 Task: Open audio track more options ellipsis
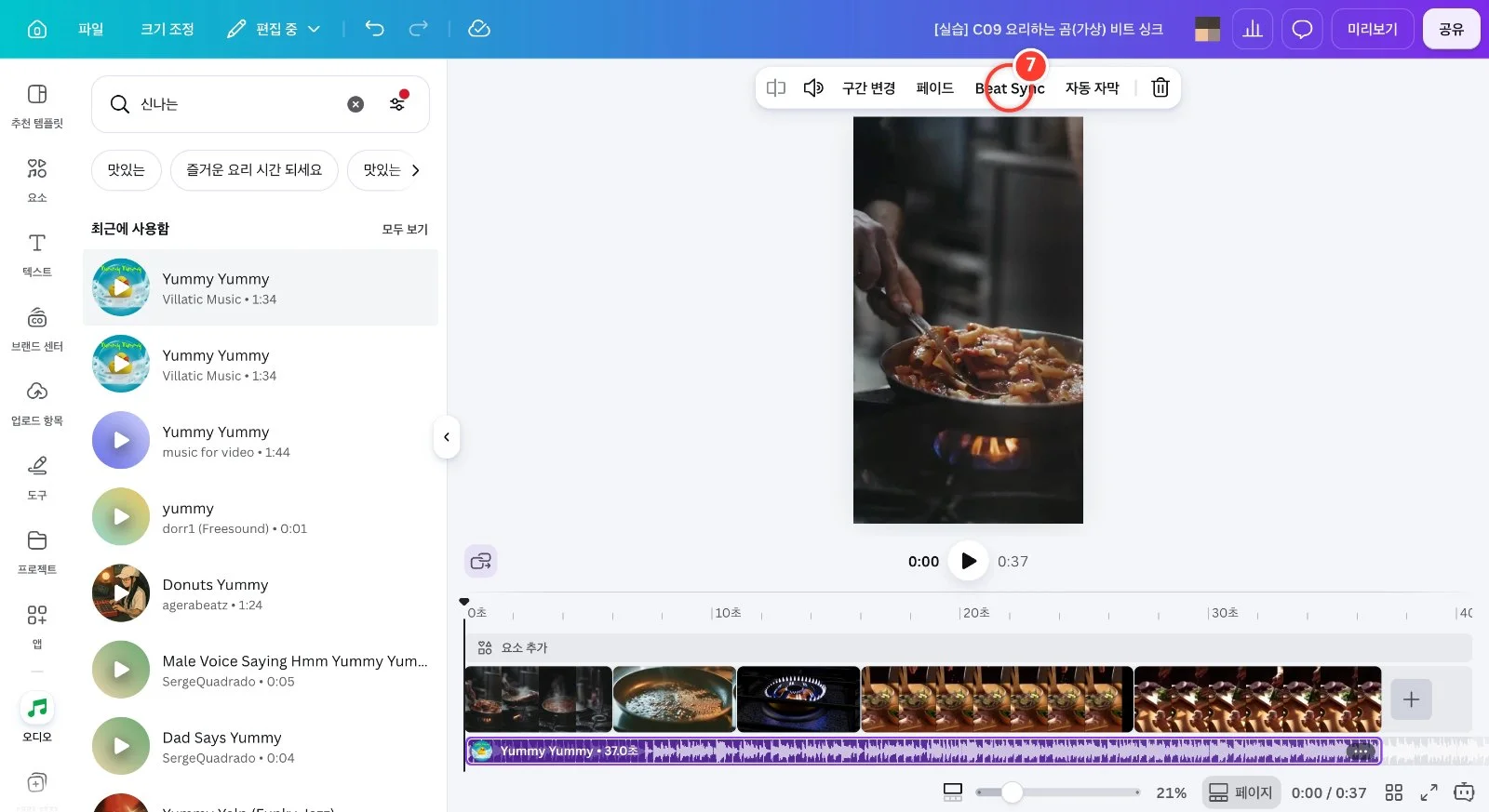point(1361,752)
